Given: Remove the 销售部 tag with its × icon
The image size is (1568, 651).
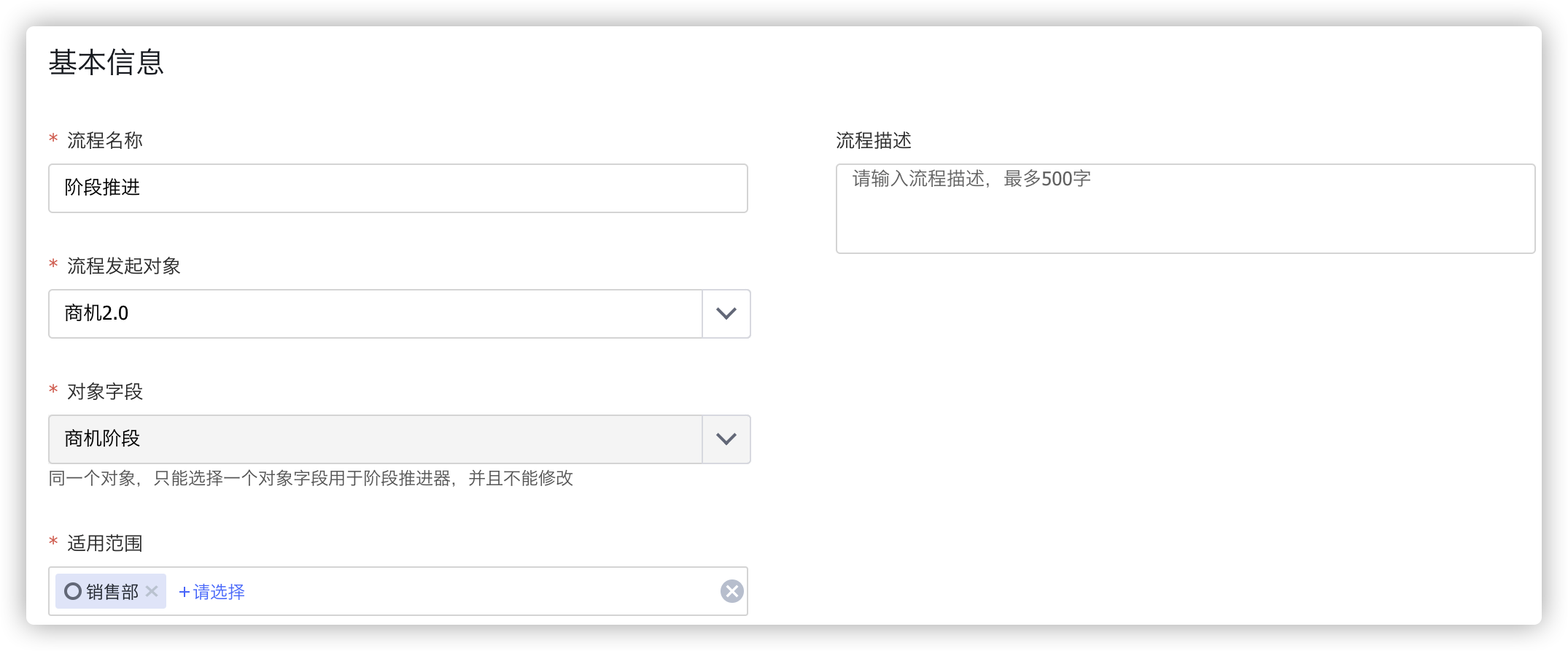Looking at the screenshot, I should 152,591.
